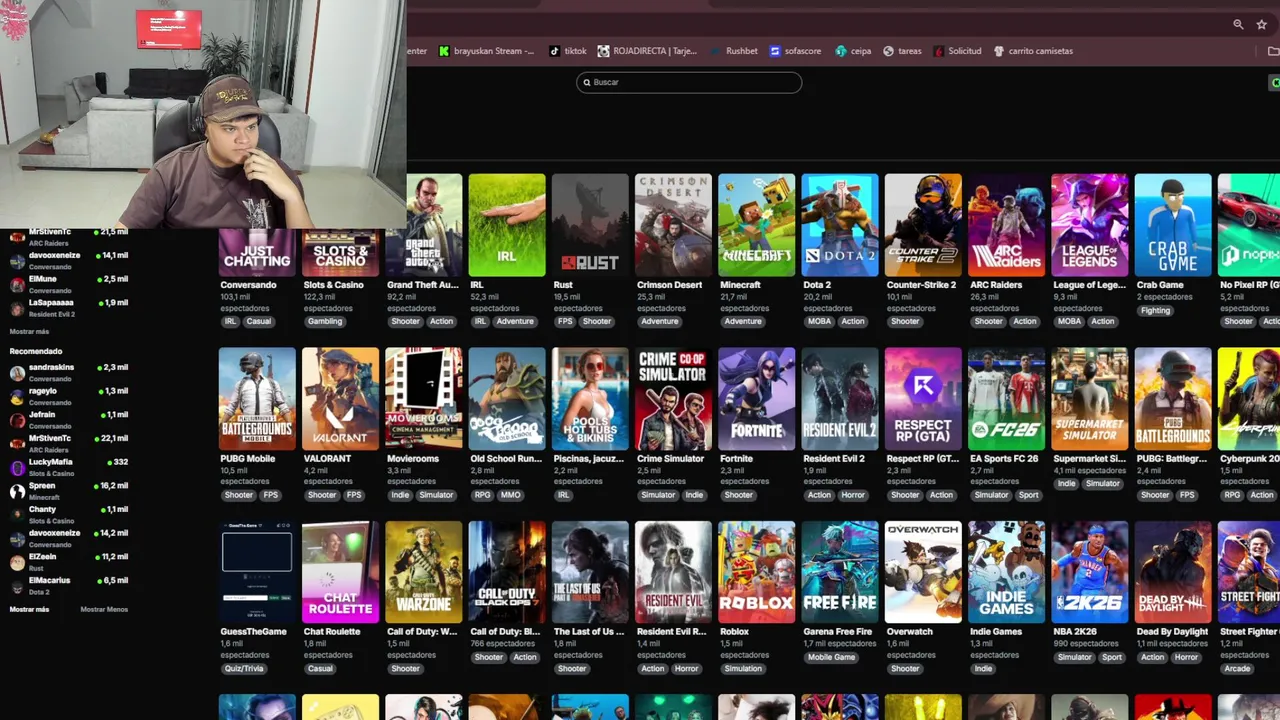The height and width of the screenshot is (720, 1280).
Task: Open the Fortnite category card
Action: [756, 399]
